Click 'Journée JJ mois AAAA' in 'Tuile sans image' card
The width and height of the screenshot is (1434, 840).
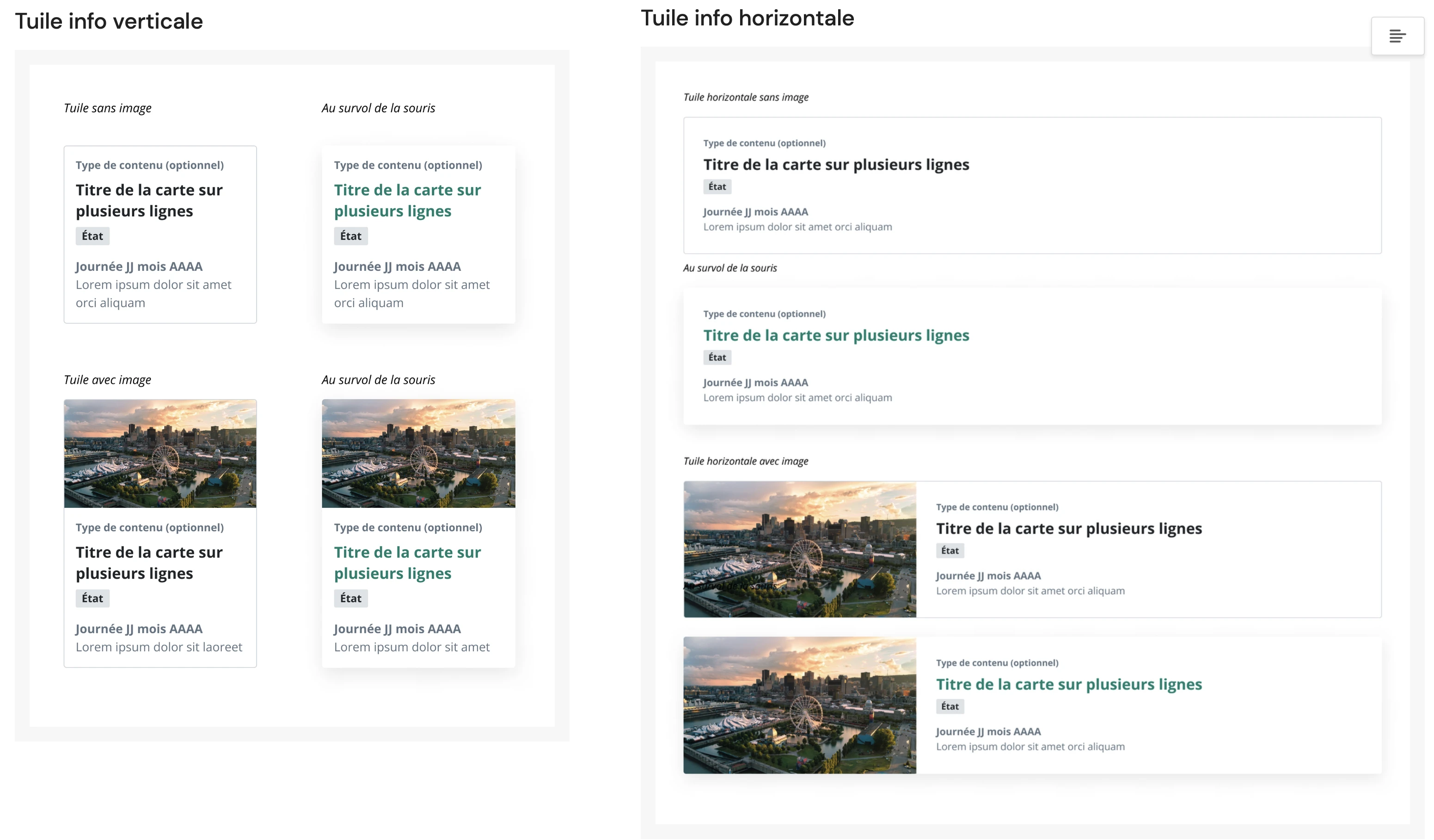click(x=139, y=267)
